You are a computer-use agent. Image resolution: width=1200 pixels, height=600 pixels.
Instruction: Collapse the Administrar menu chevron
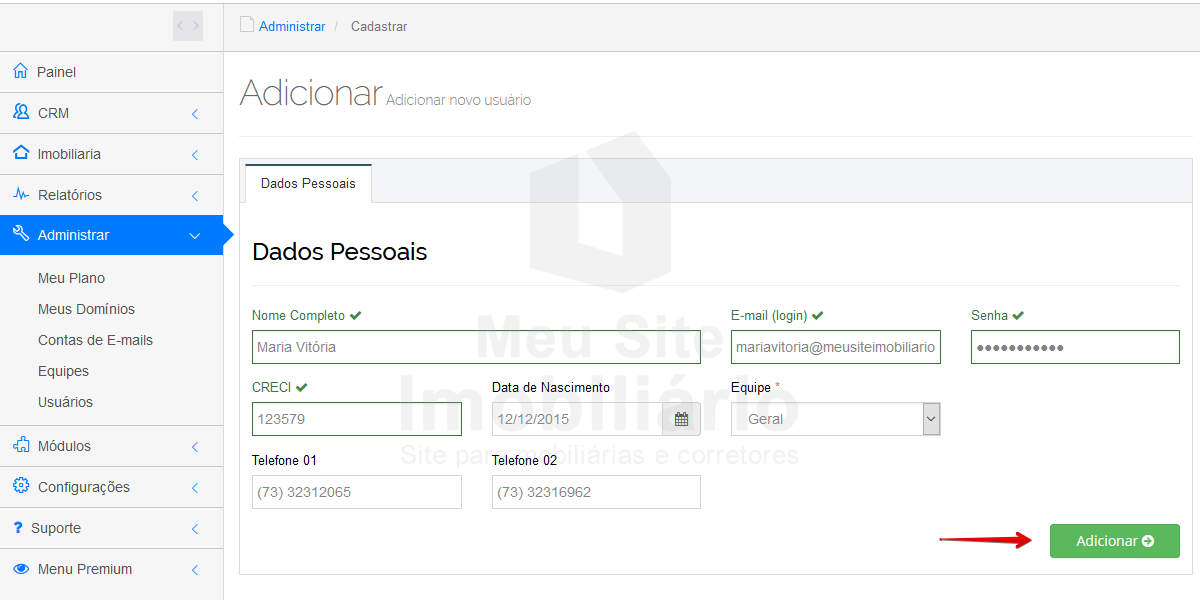[195, 236]
